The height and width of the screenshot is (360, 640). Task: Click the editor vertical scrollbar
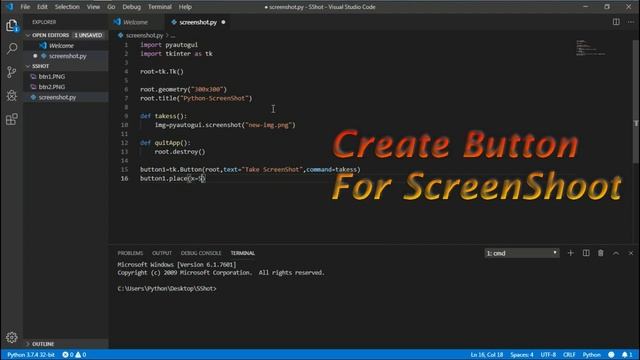(x=636, y=102)
